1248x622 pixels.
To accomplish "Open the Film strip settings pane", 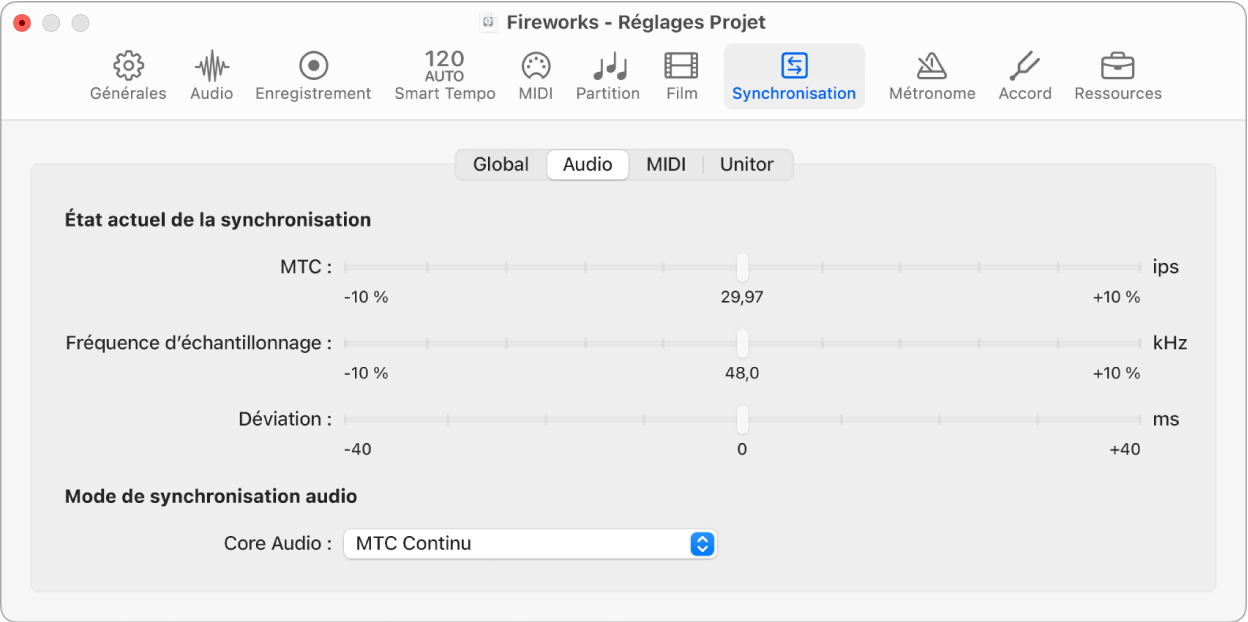I will coord(681,67).
